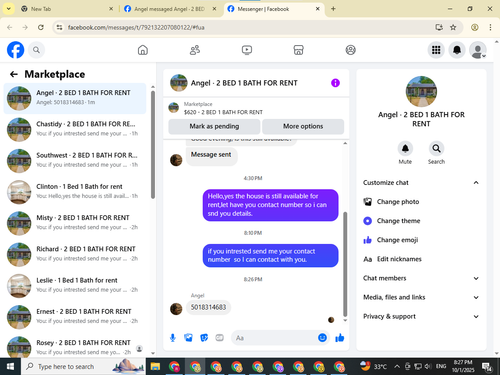Image resolution: width=500 pixels, height=375 pixels.
Task: Click the conversation list scrollbar
Action: click(153, 145)
